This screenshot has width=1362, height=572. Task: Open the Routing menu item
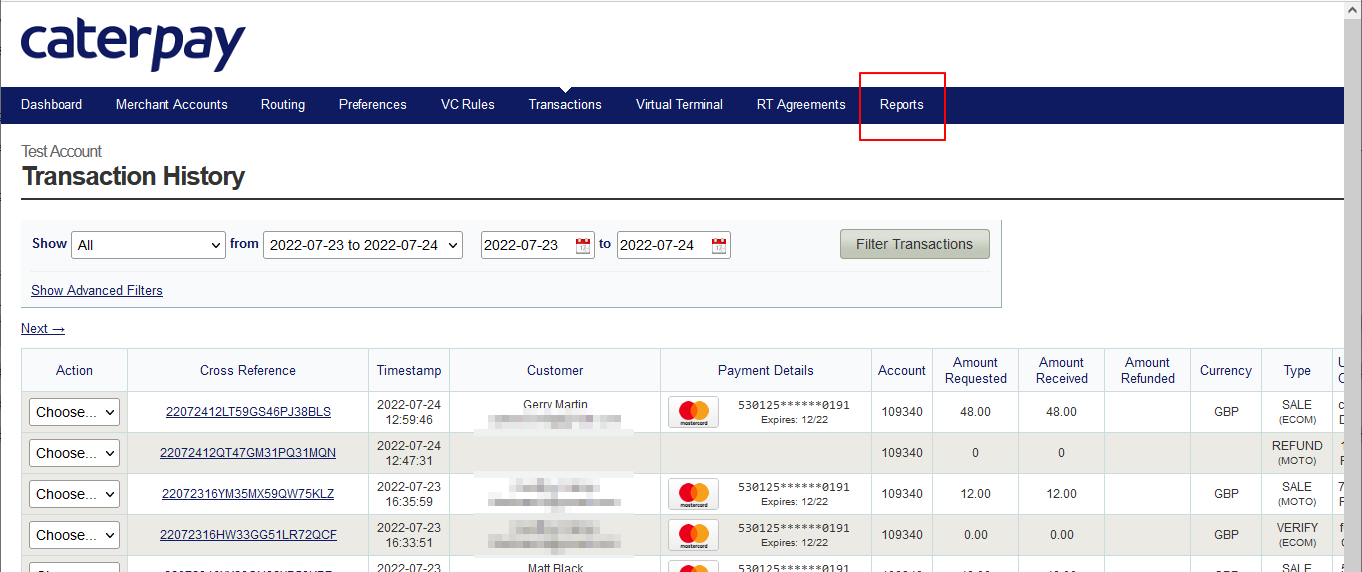(x=283, y=105)
